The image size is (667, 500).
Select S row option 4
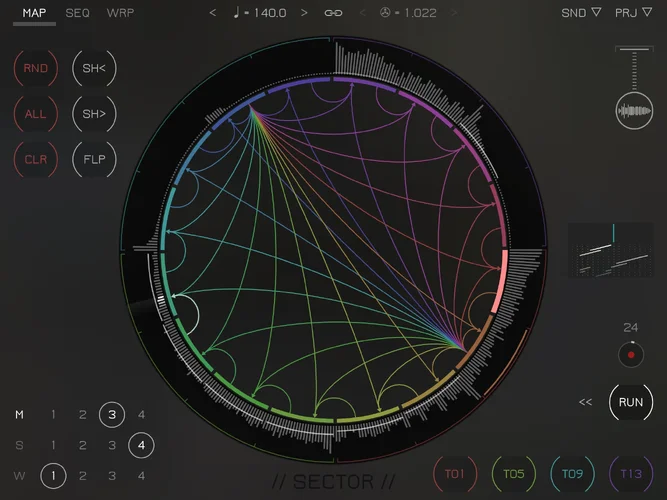click(x=141, y=445)
